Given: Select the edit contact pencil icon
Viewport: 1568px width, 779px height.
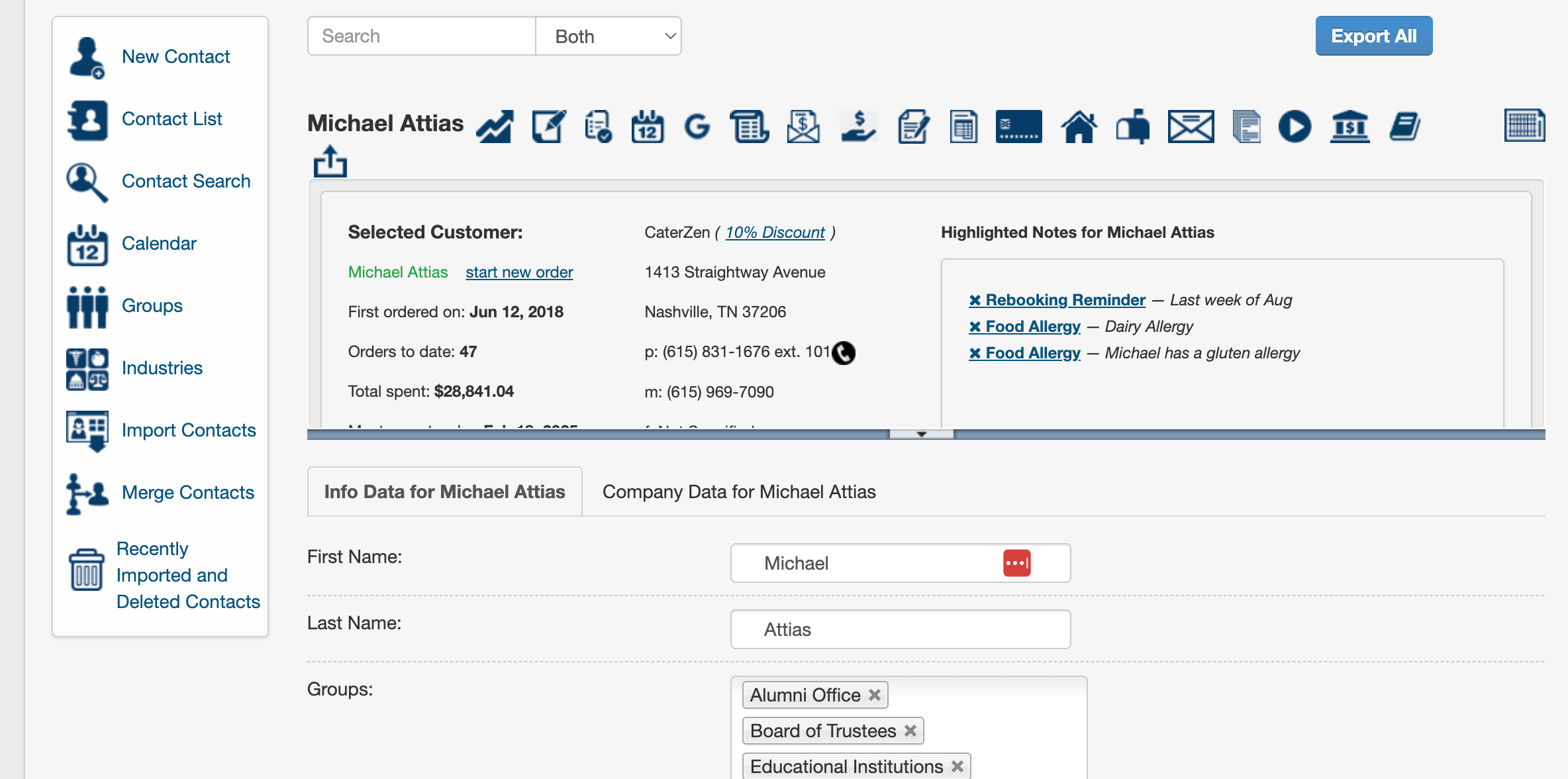Looking at the screenshot, I should pos(548,126).
